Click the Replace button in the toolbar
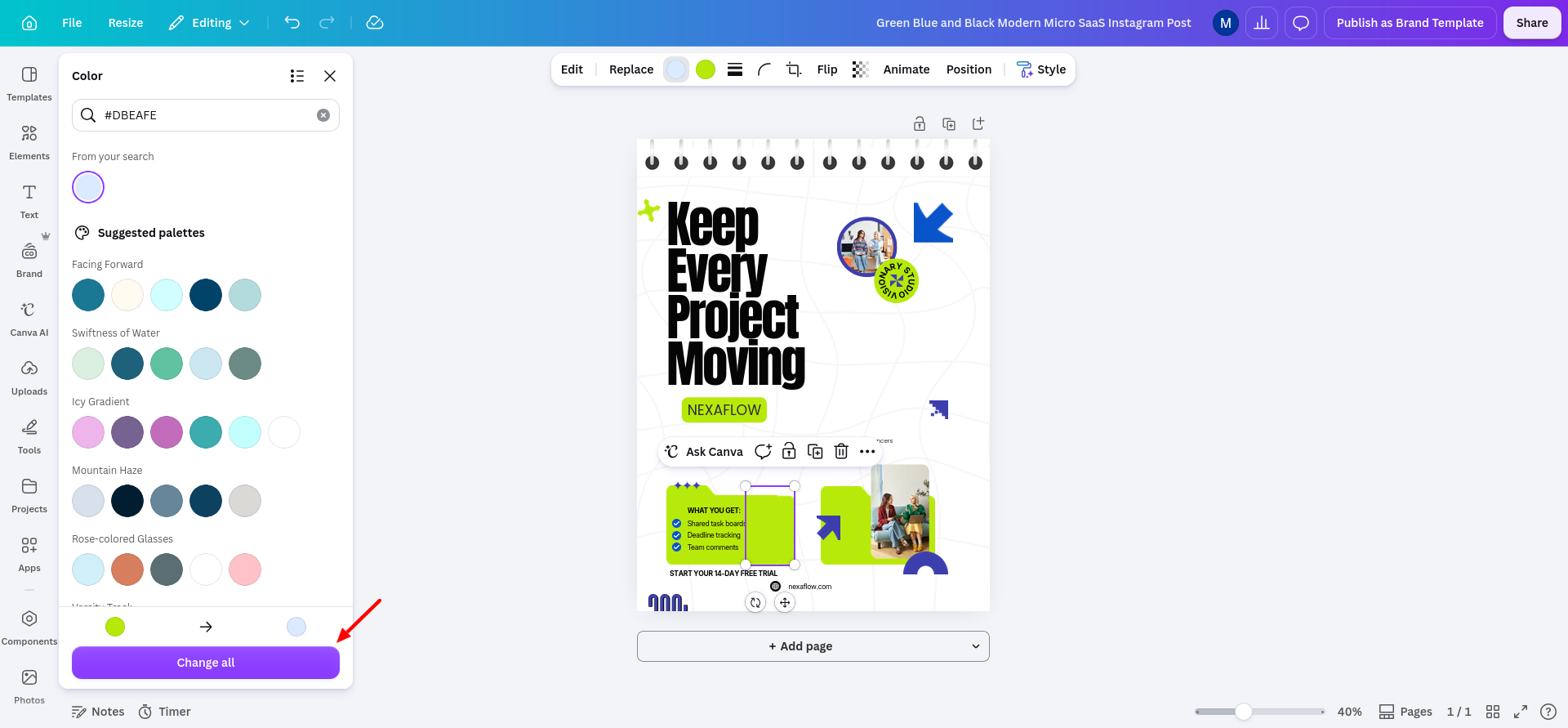 (631, 69)
